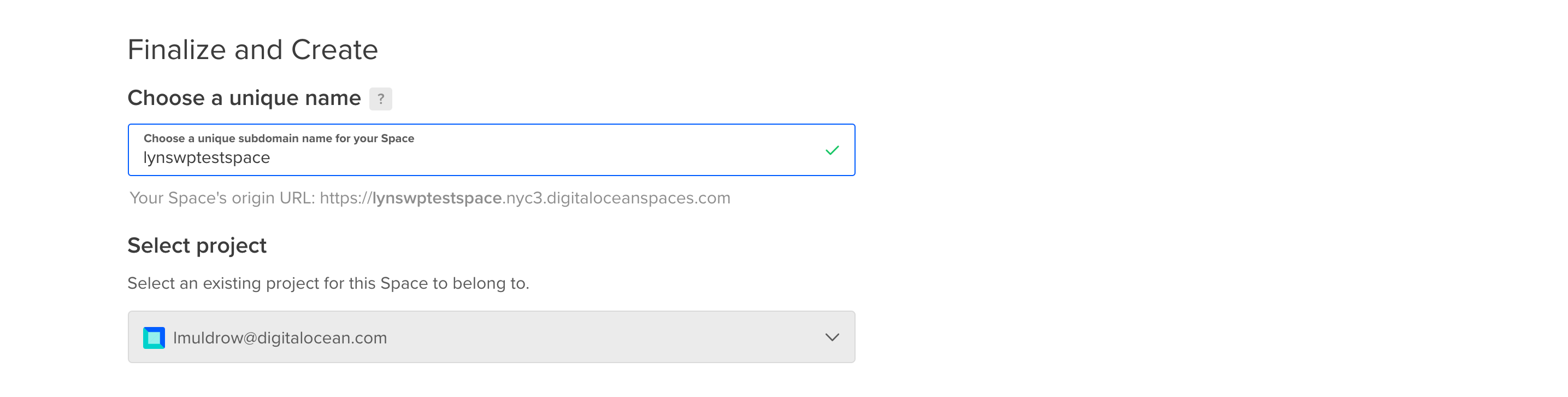Click the lmuldrow@digitalocean.com project name text

pos(280,338)
